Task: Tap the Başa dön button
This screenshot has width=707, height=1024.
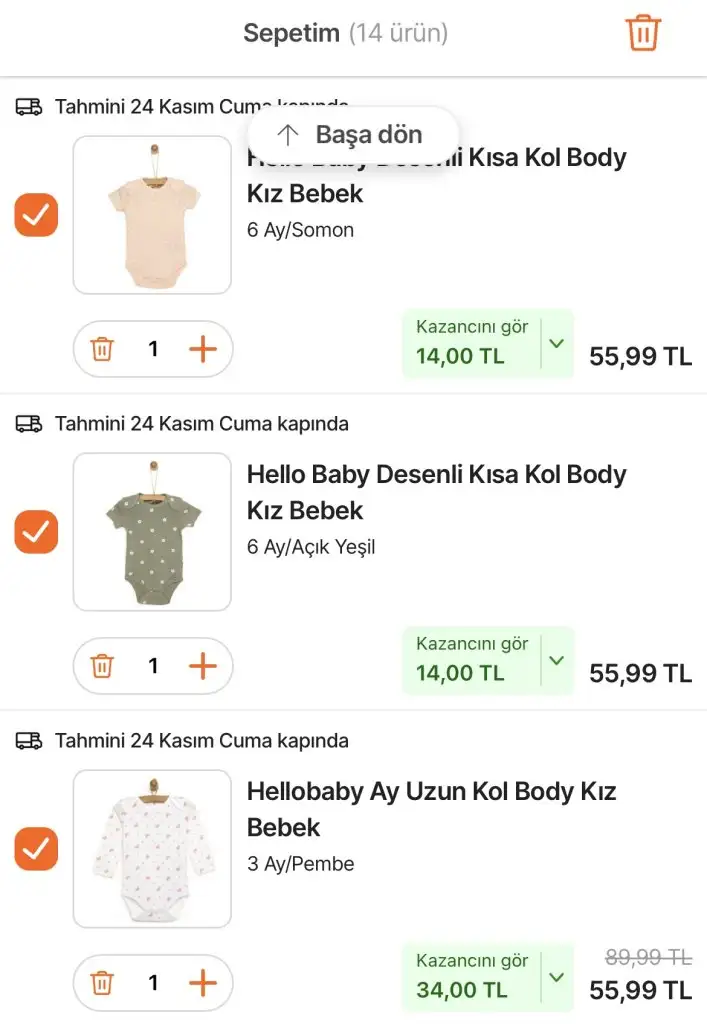Action: pos(352,135)
